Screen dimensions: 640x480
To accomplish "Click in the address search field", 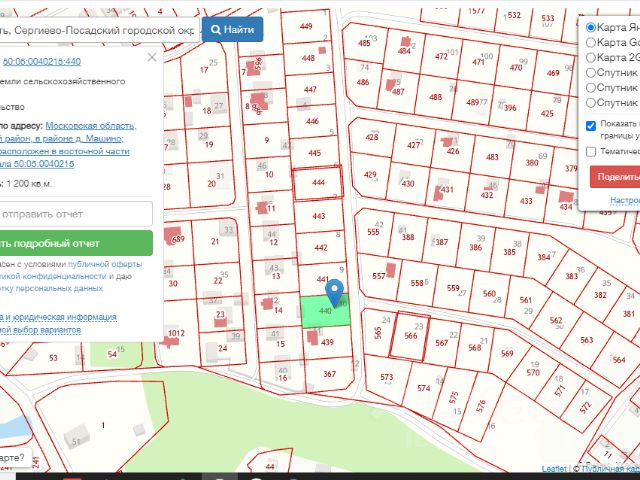I will pyautogui.click(x=98, y=30).
